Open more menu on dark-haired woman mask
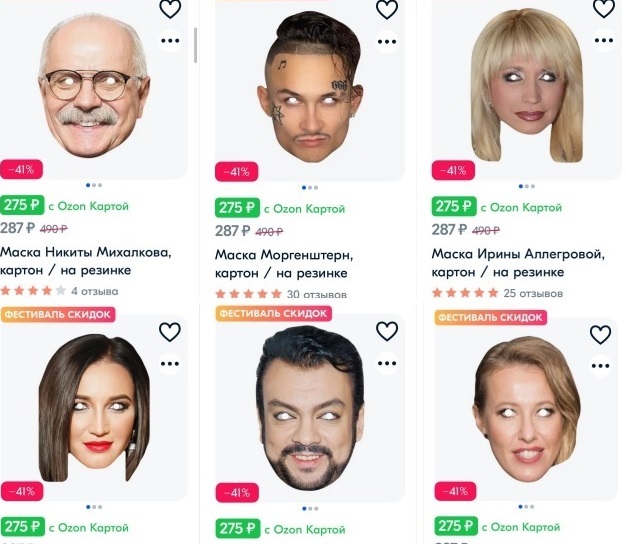This screenshot has width=626, height=544. 170,364
